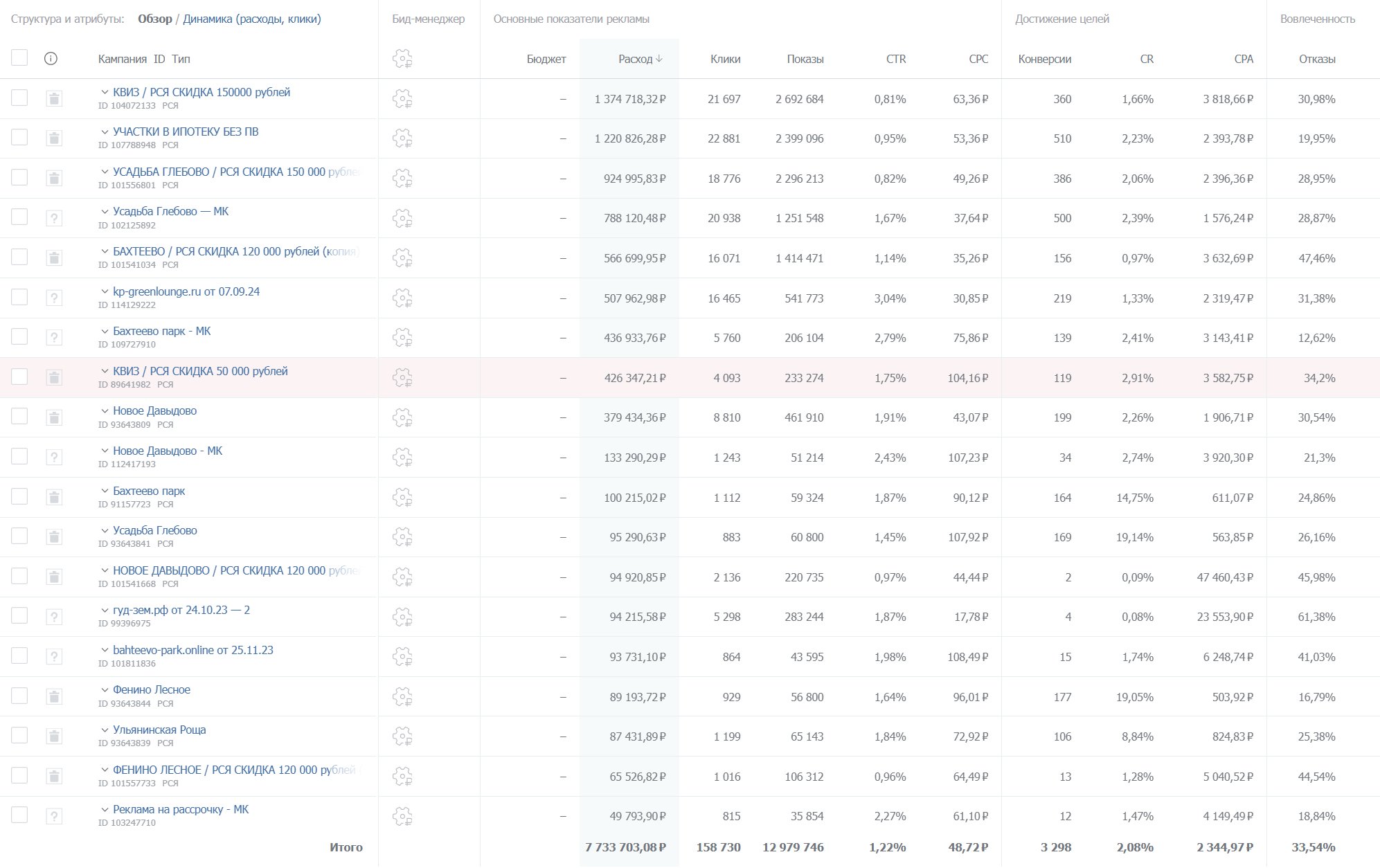The width and height of the screenshot is (1380, 868).
Task: Click bid manager gear for Реклама на рассрочку - МК
Action: pos(402,817)
